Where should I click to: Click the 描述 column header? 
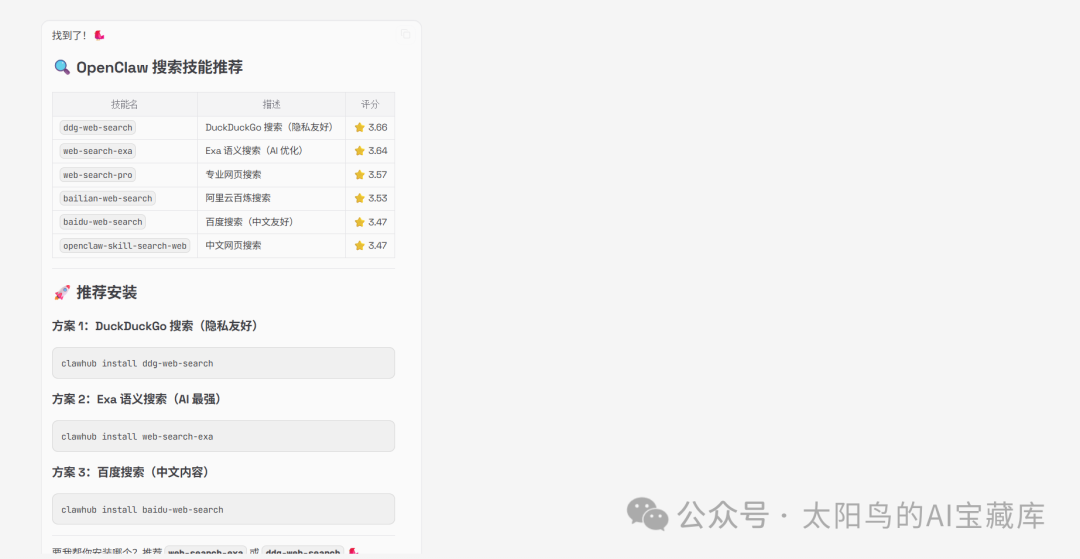[x=271, y=105]
